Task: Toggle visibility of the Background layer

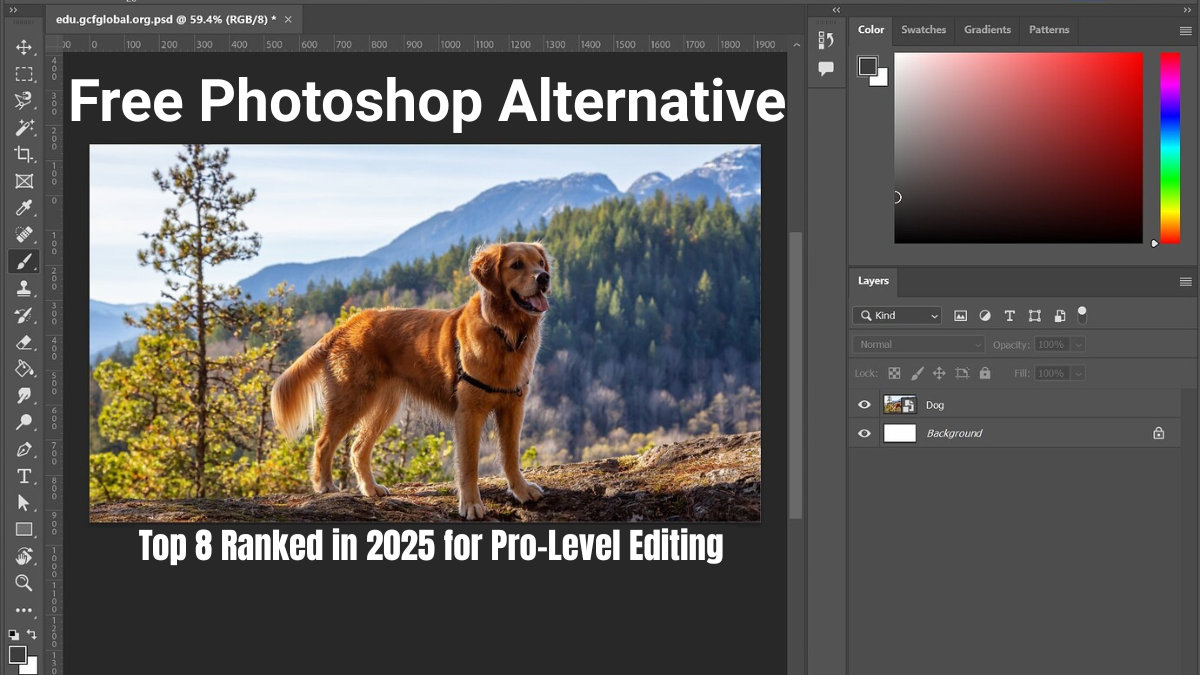Action: coord(863,433)
